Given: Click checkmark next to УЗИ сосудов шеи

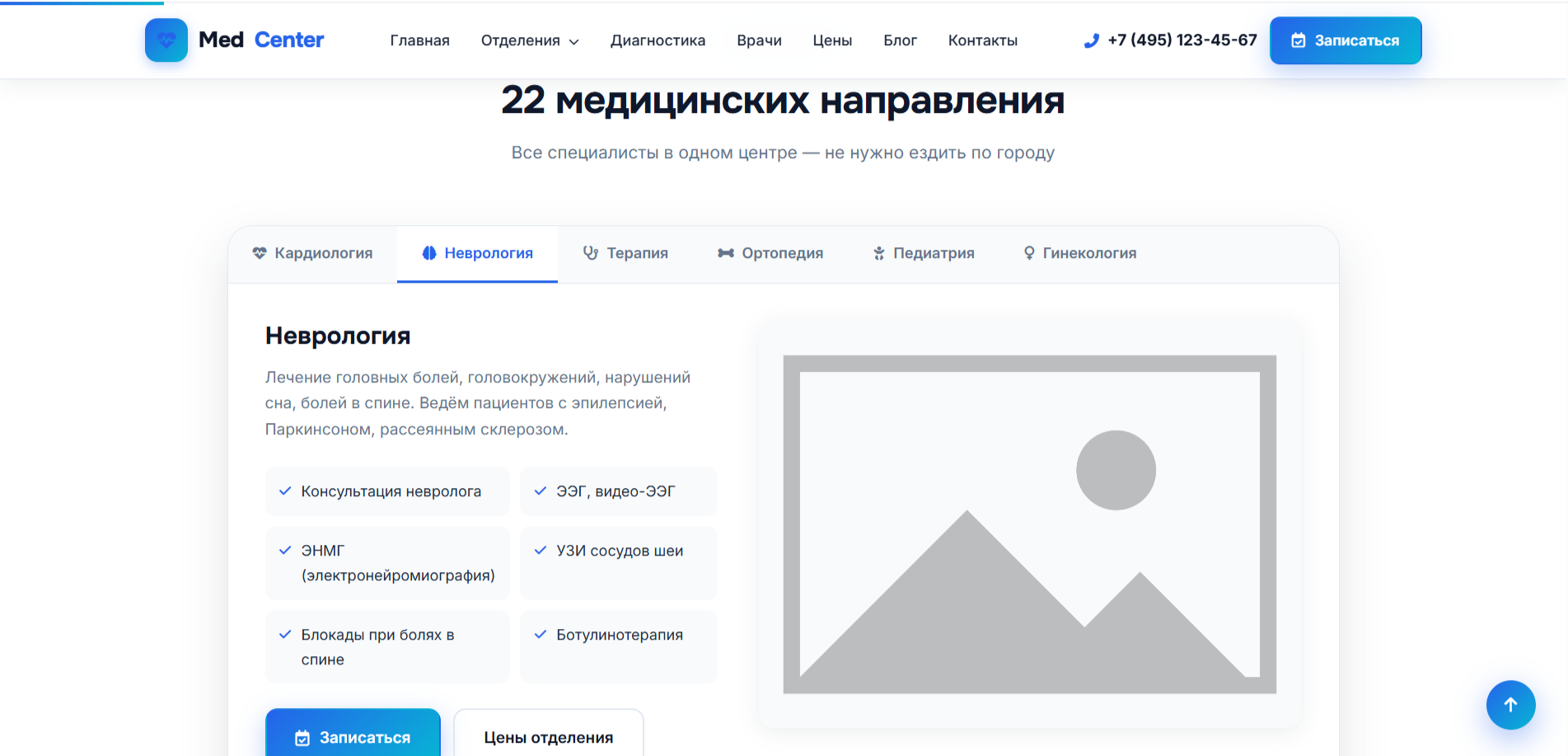Looking at the screenshot, I should (x=541, y=551).
